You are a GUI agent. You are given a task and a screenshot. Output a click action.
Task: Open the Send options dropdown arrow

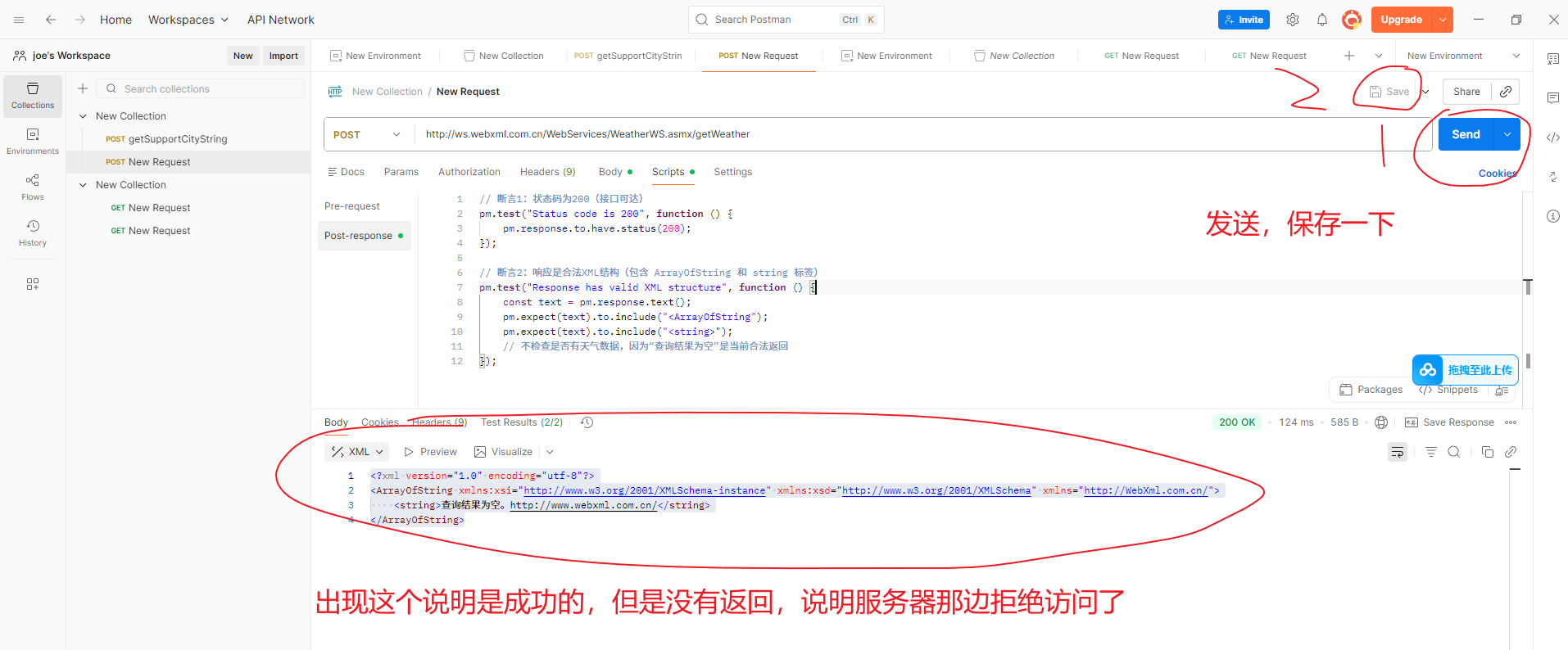tap(1507, 134)
